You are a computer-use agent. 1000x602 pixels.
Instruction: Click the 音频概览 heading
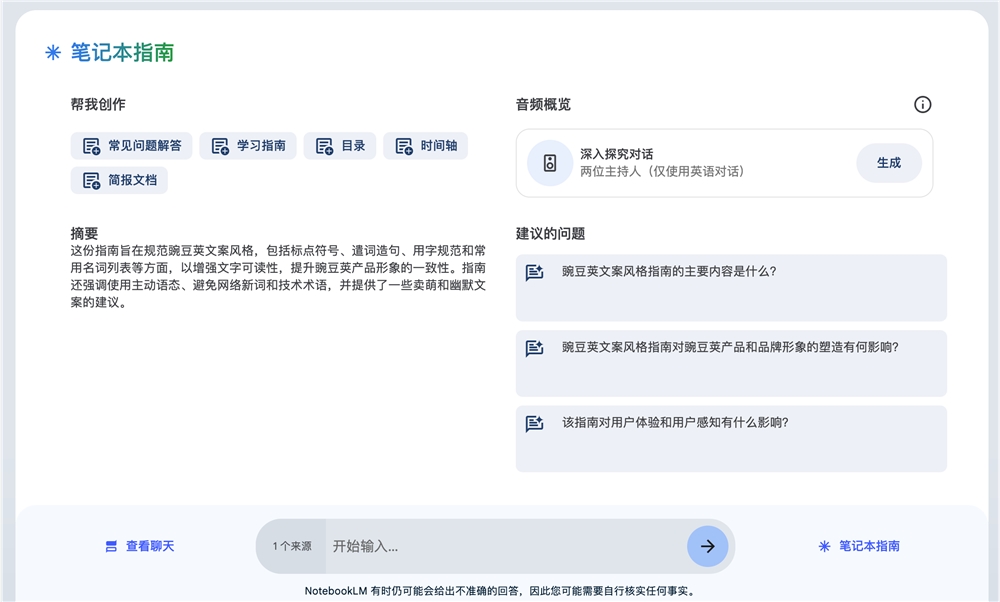point(543,105)
